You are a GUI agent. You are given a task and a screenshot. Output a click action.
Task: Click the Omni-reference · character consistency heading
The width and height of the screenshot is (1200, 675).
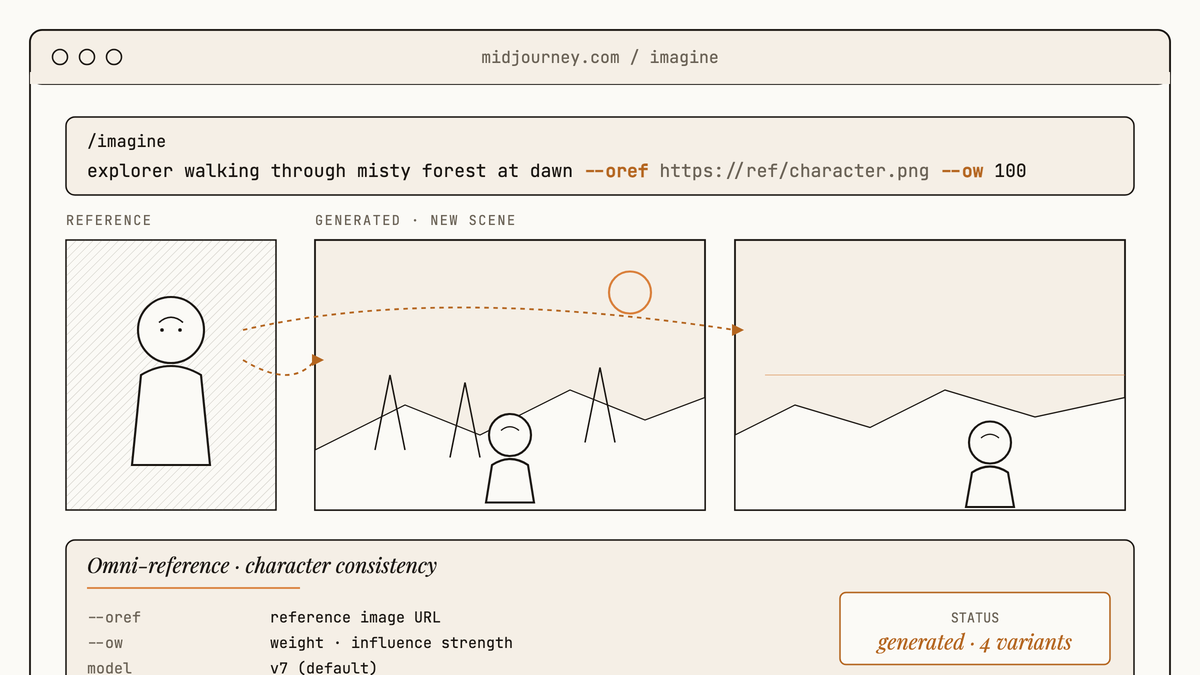pyautogui.click(x=262, y=566)
